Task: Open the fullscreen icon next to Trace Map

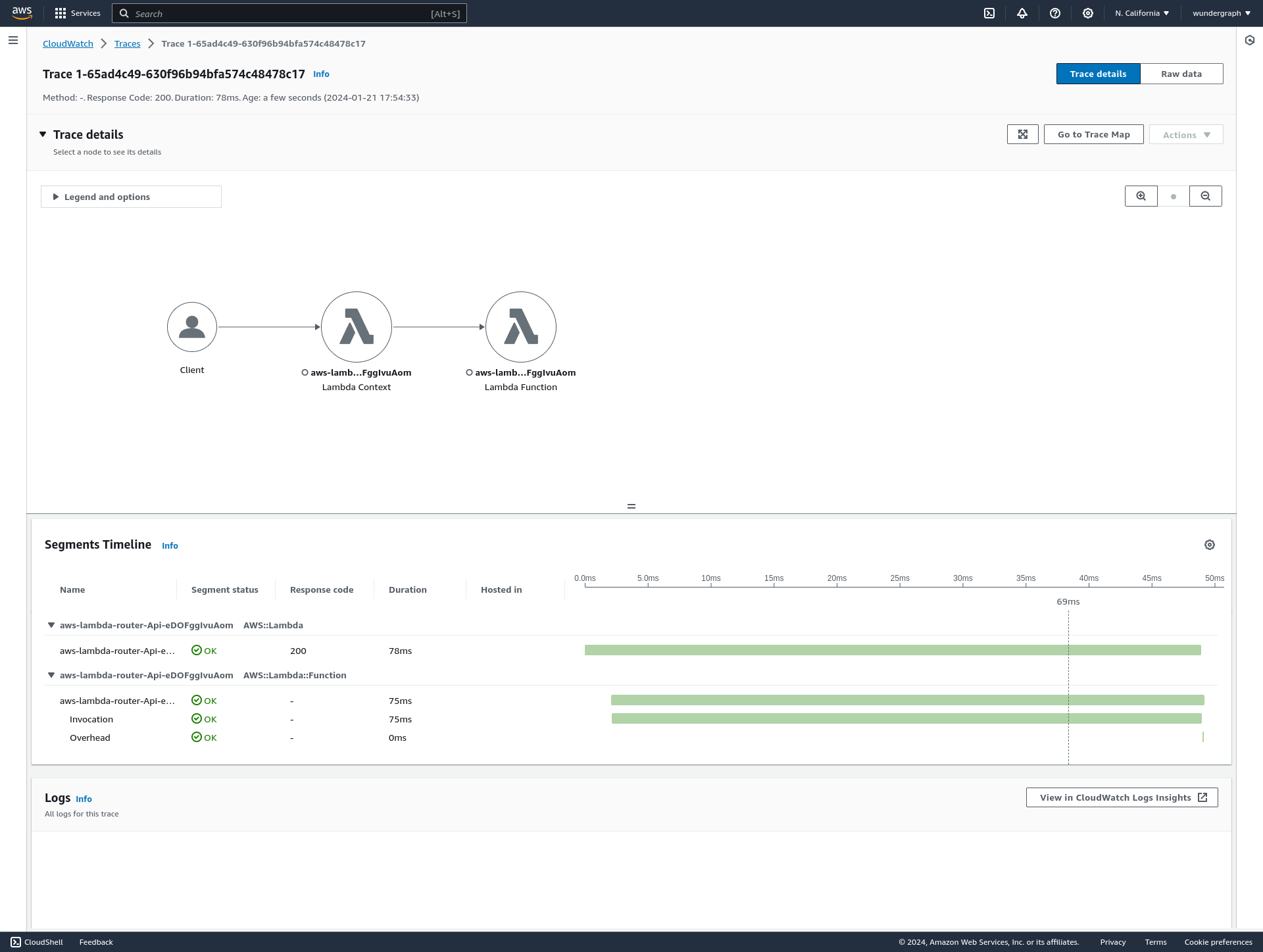Action: click(1022, 134)
